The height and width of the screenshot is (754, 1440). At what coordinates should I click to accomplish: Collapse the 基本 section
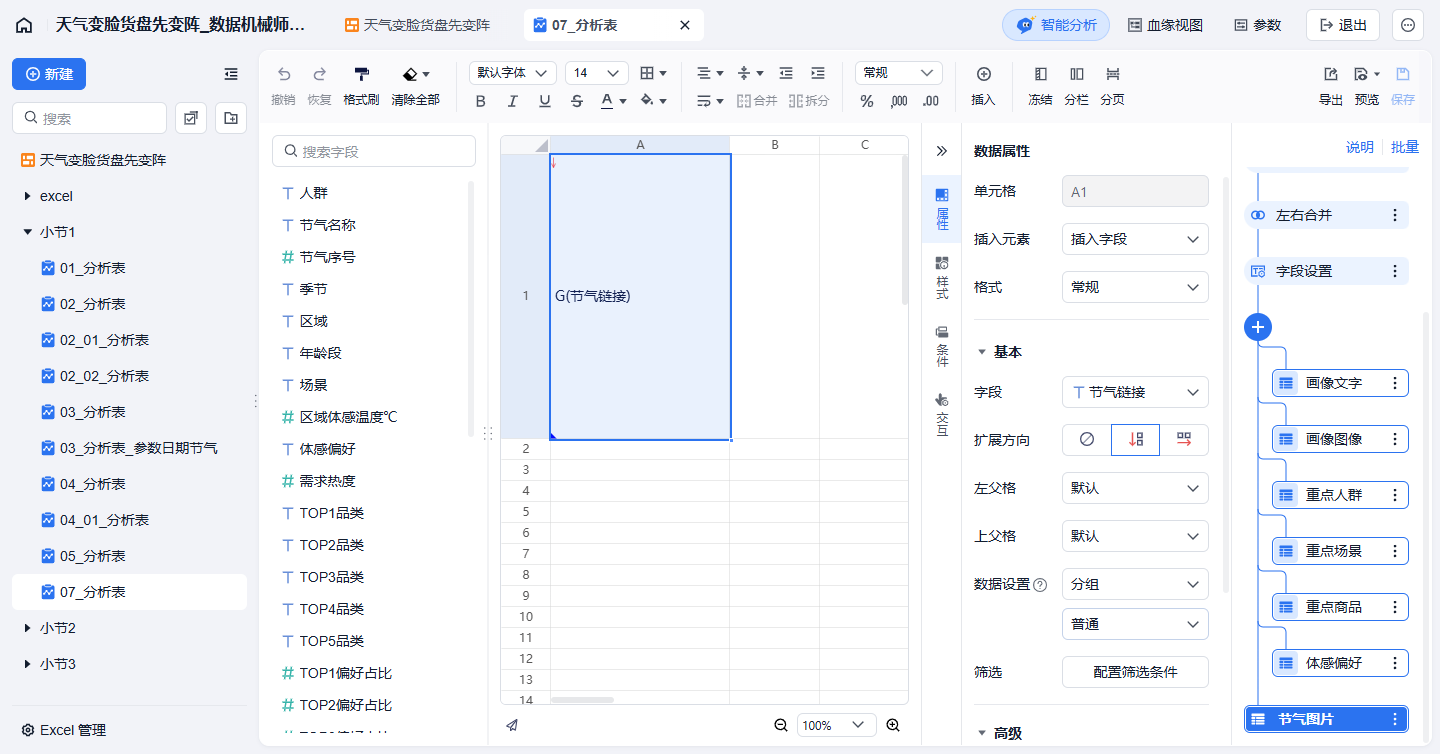(982, 352)
